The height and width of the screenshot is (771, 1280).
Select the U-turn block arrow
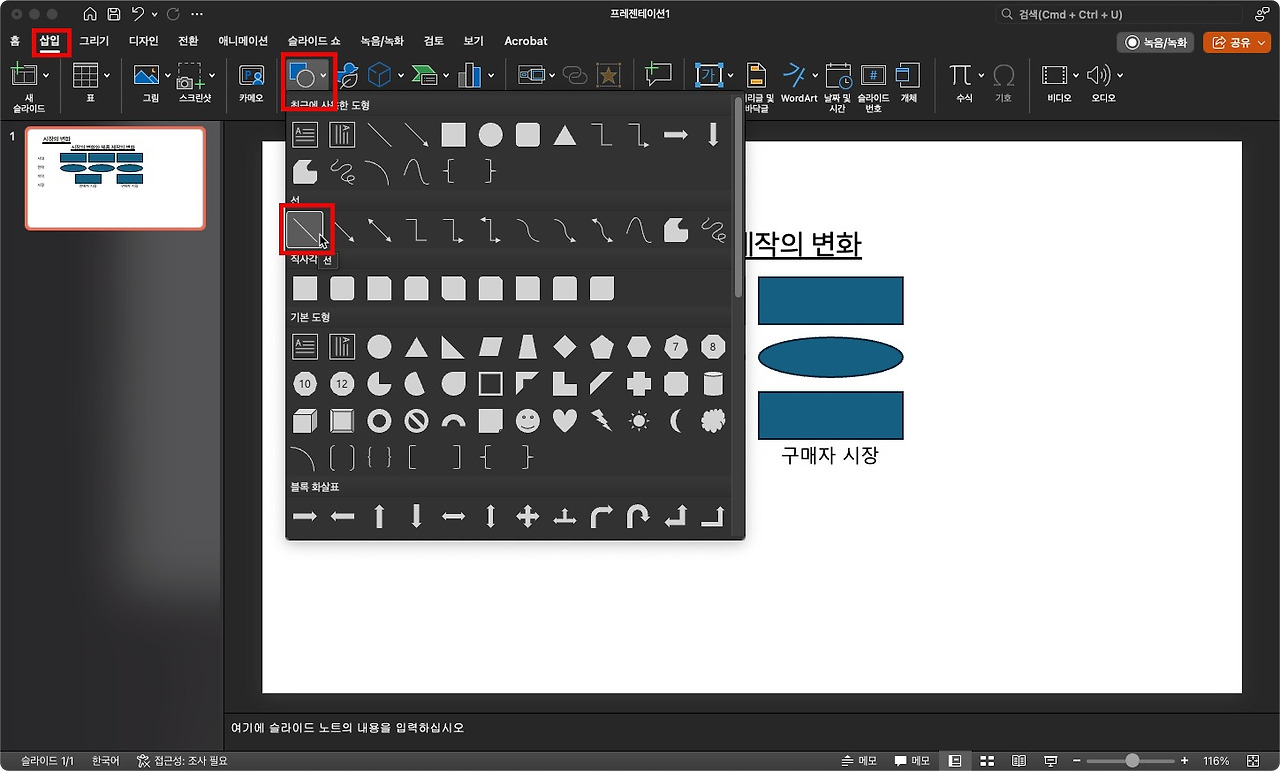tap(639, 516)
